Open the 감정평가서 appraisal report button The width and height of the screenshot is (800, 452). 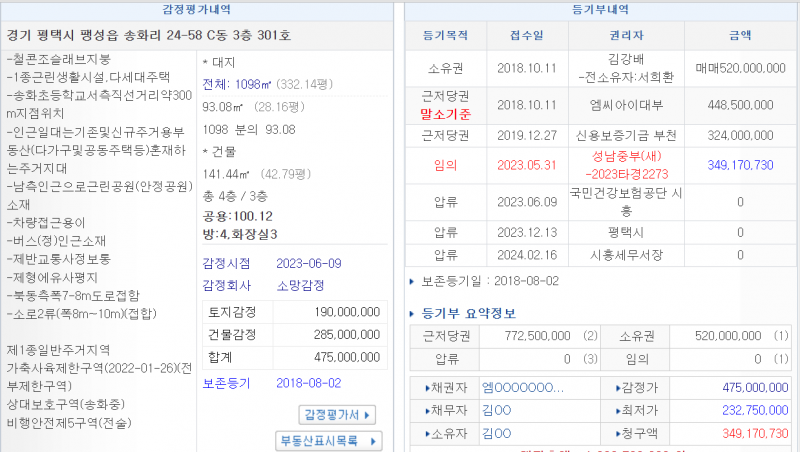[340, 414]
